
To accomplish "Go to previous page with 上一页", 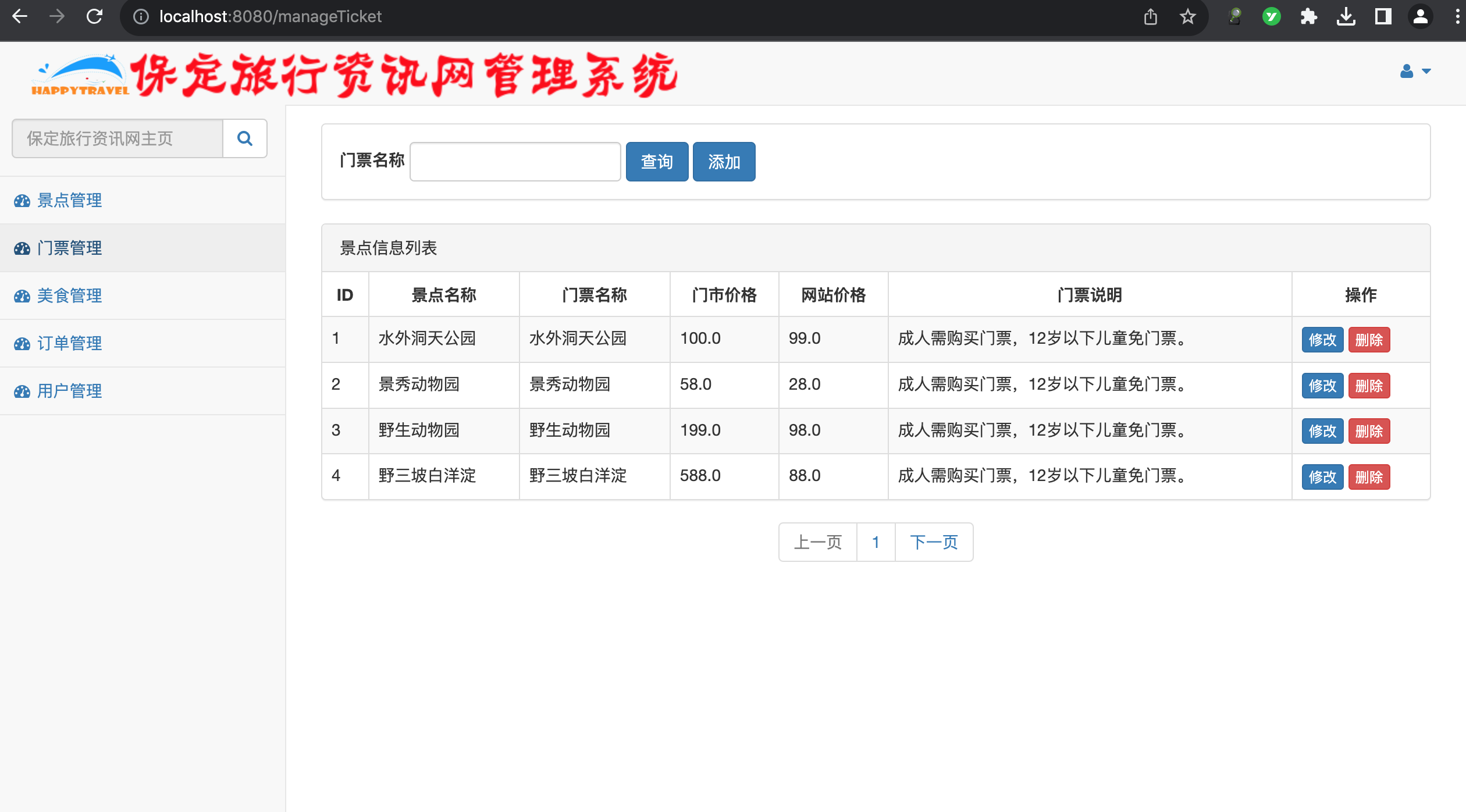I will point(818,542).
